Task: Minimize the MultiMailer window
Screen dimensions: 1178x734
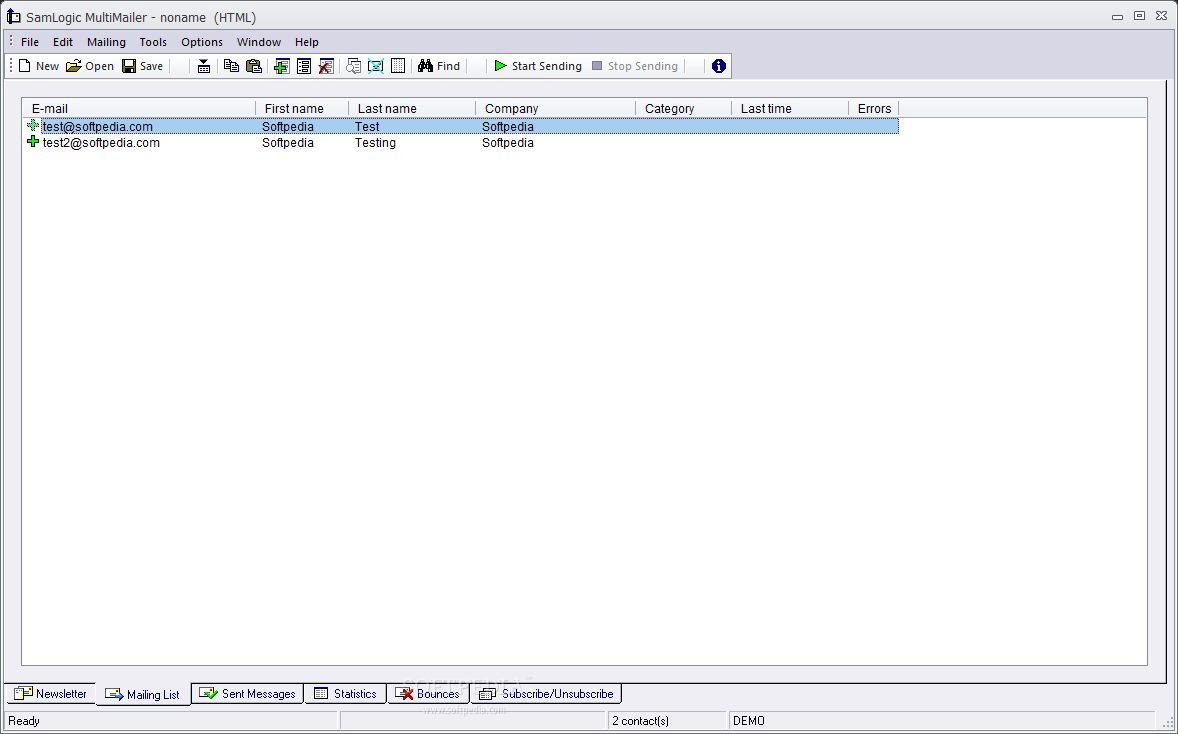Action: tap(1118, 16)
